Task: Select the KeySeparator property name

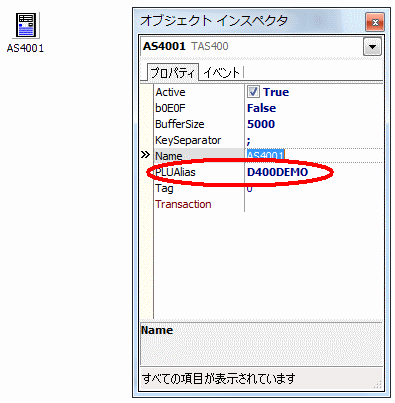Action: pos(188,140)
